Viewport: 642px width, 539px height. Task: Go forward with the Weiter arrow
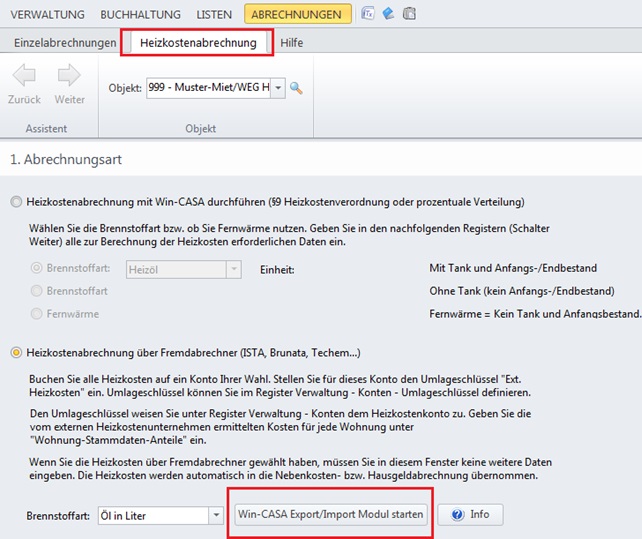click(70, 84)
